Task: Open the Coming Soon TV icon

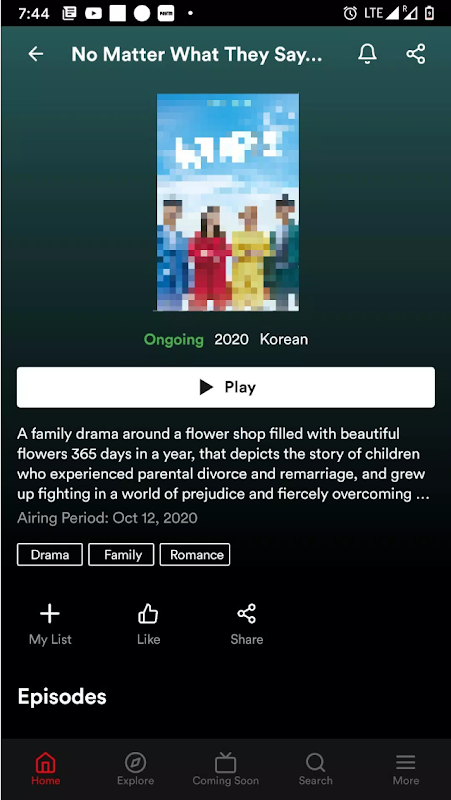Action: [x=226, y=769]
